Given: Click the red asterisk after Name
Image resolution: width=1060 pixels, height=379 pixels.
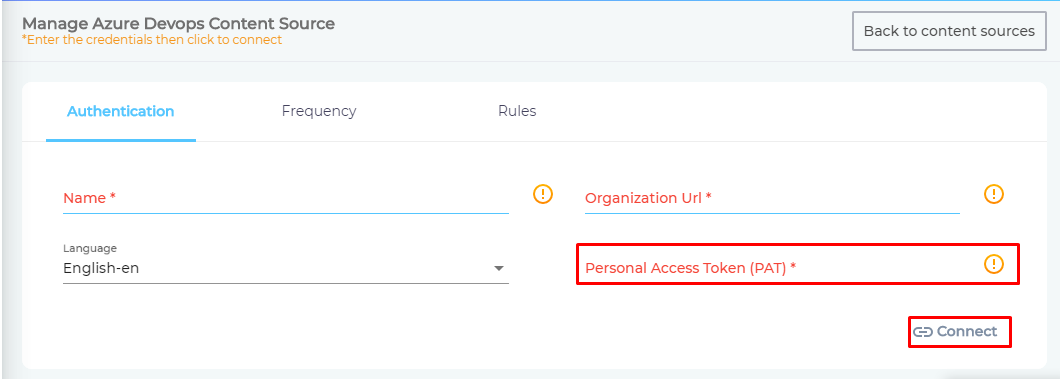Looking at the screenshot, I should (112, 196).
